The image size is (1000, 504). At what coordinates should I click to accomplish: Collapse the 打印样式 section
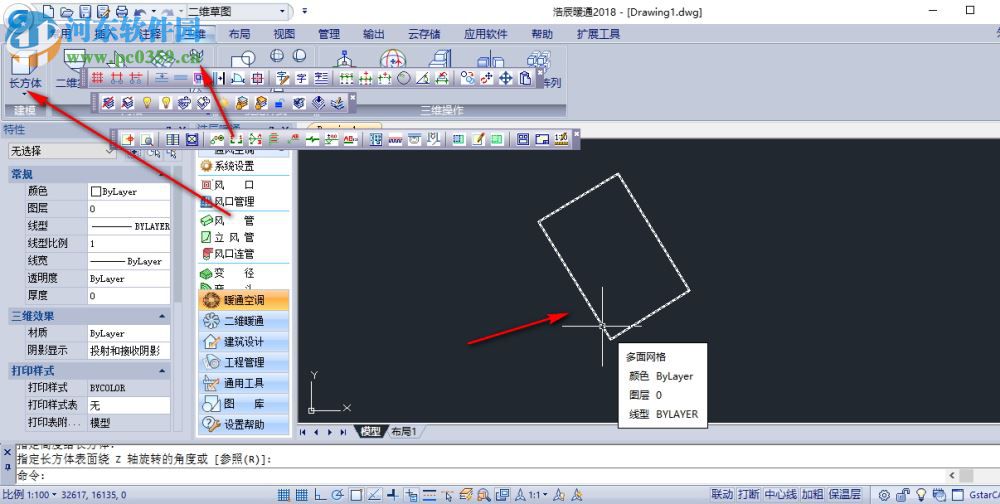tap(162, 371)
